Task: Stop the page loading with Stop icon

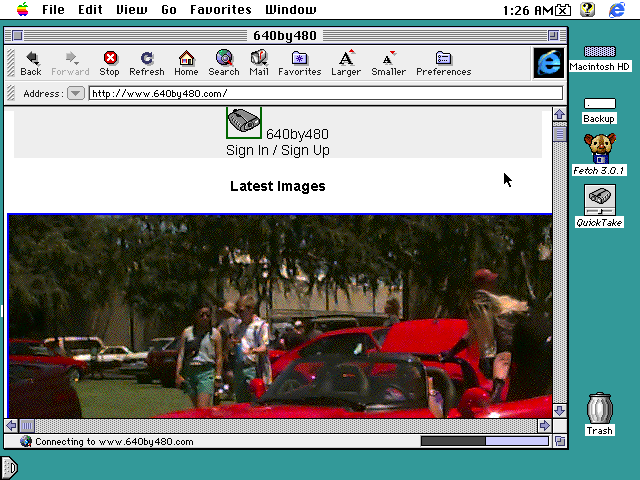Action: pos(109,63)
